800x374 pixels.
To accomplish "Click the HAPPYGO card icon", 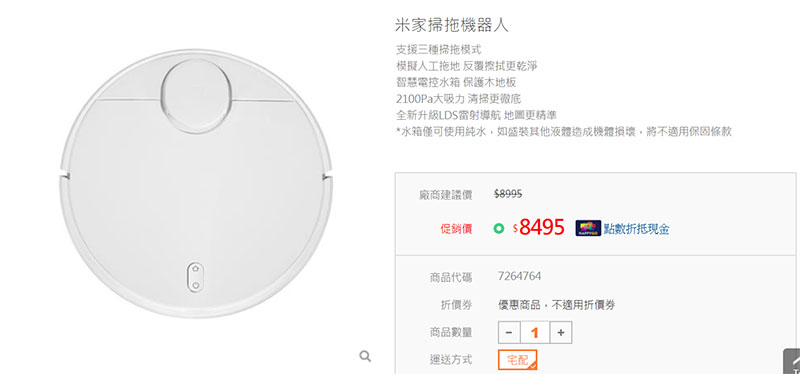I will [588, 228].
